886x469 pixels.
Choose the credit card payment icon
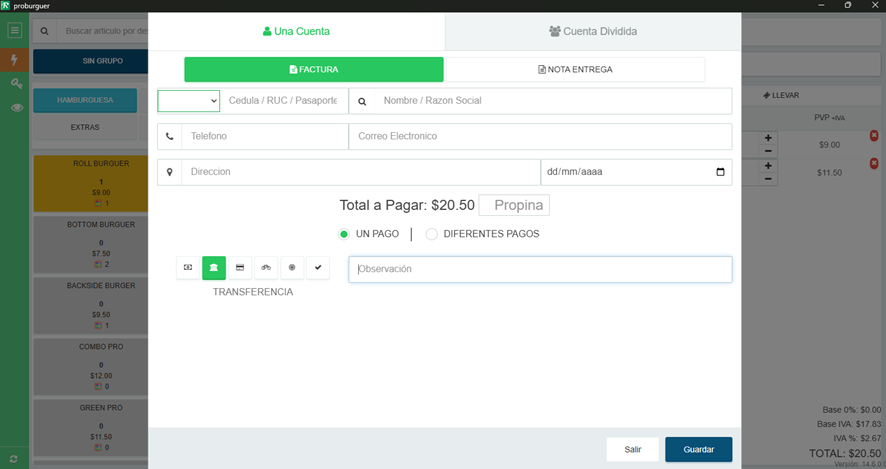click(x=240, y=268)
